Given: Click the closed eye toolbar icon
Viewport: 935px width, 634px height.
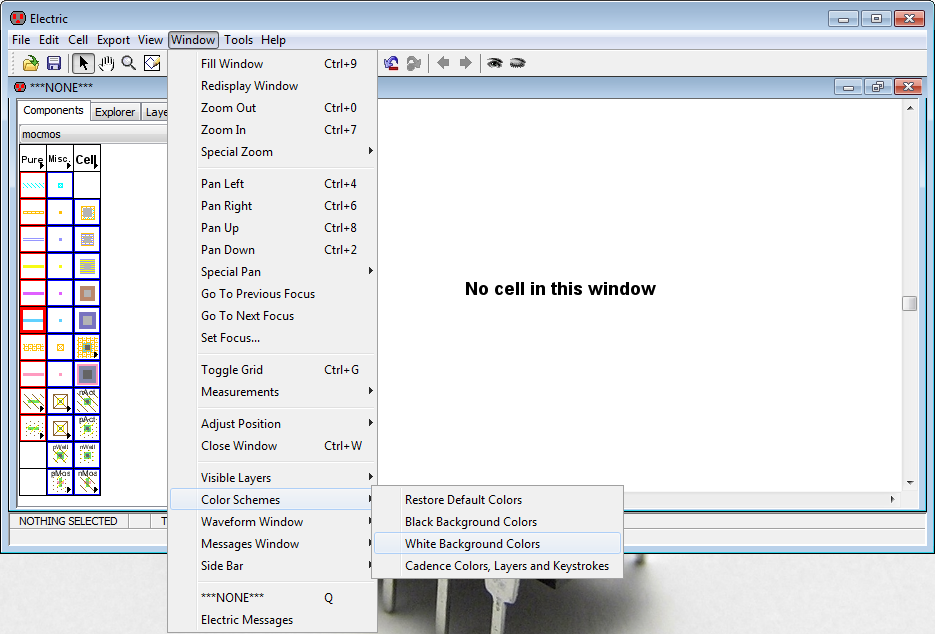Looking at the screenshot, I should point(517,63).
